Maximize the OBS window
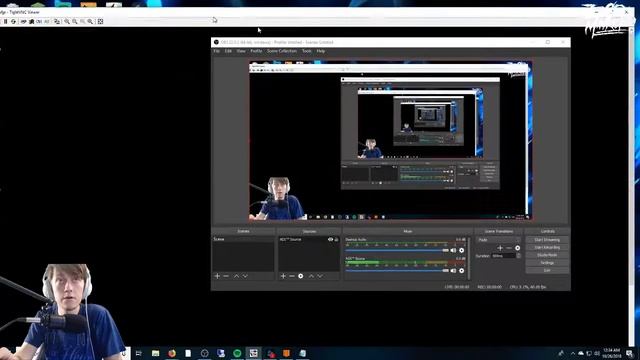The height and width of the screenshot is (360, 640). [x=548, y=42]
